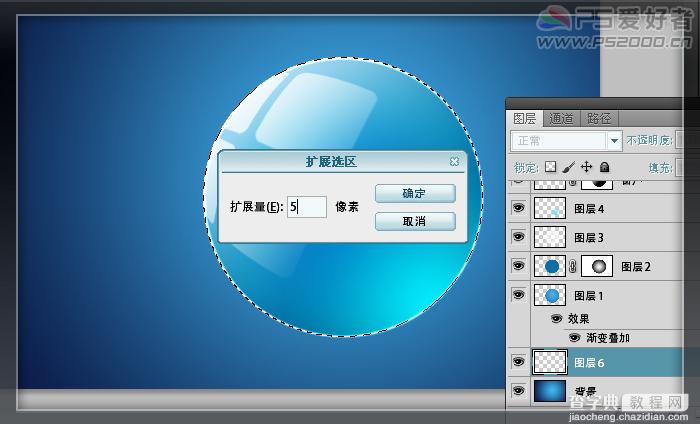Close the 扩展选区 dialog with its X
Viewport: 700px width, 424px height.
(x=454, y=161)
